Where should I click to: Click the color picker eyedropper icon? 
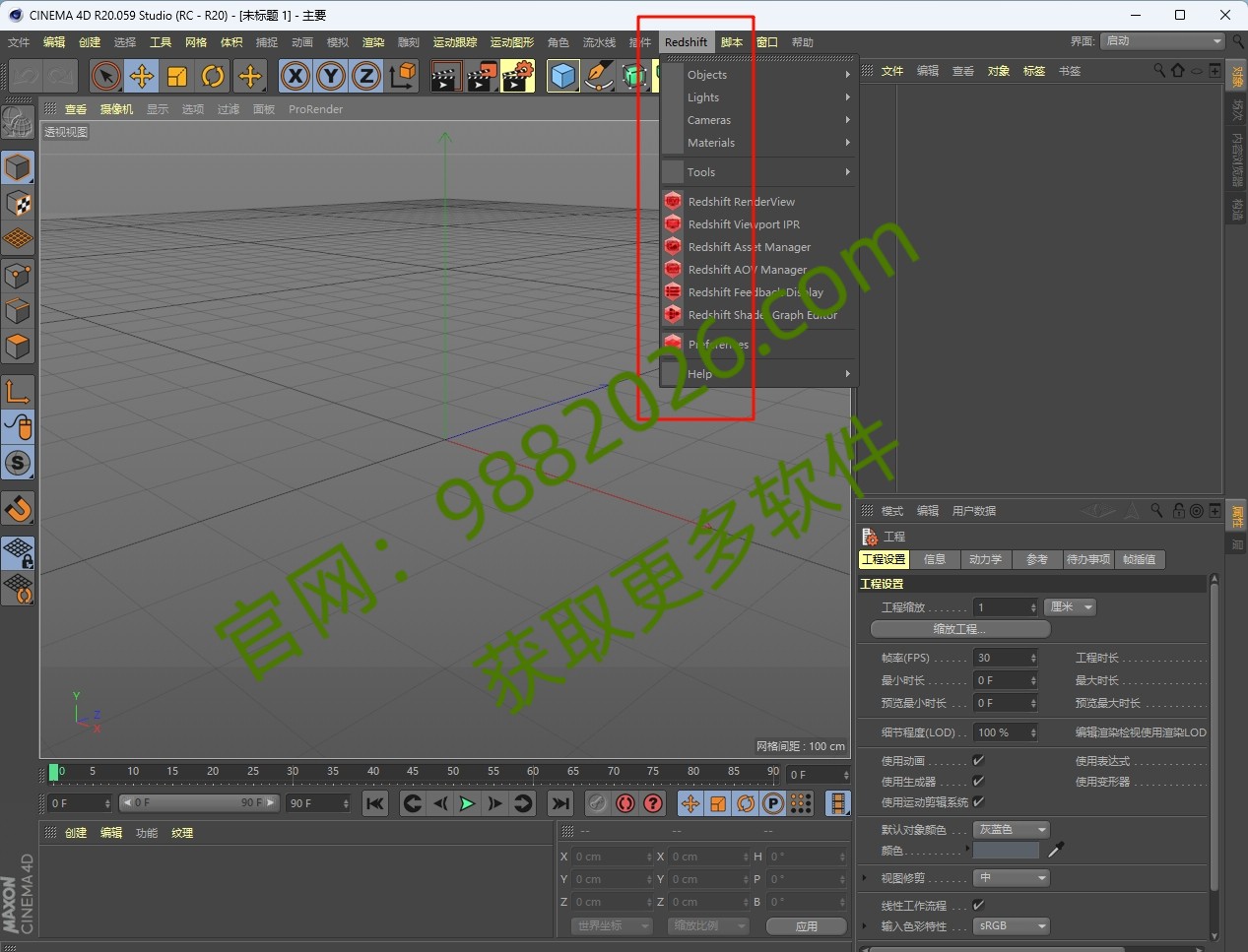tap(1056, 850)
